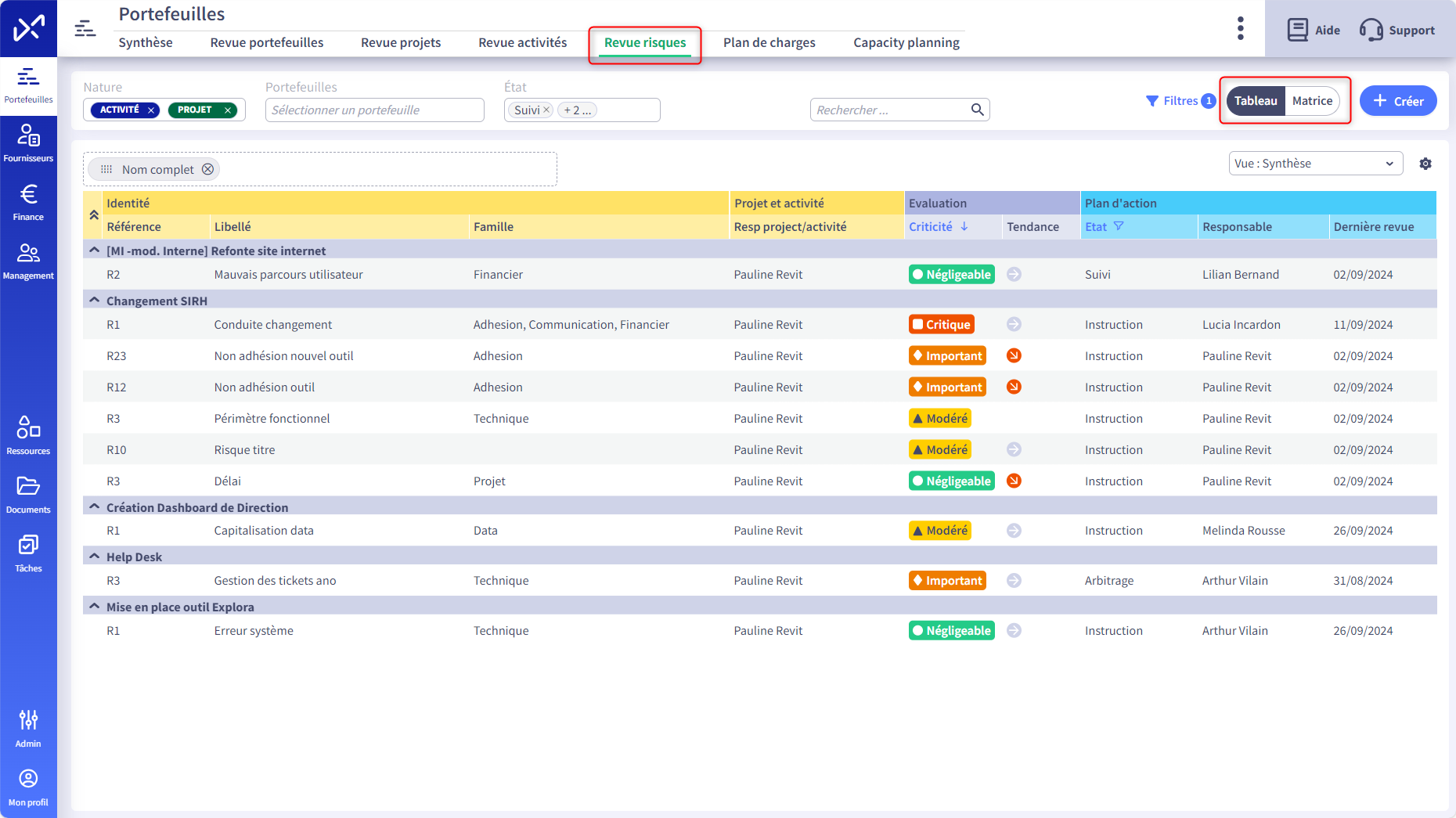1456x818 pixels.
Task: Click tendance arrow for Capitalisation data row
Action: tap(1014, 531)
